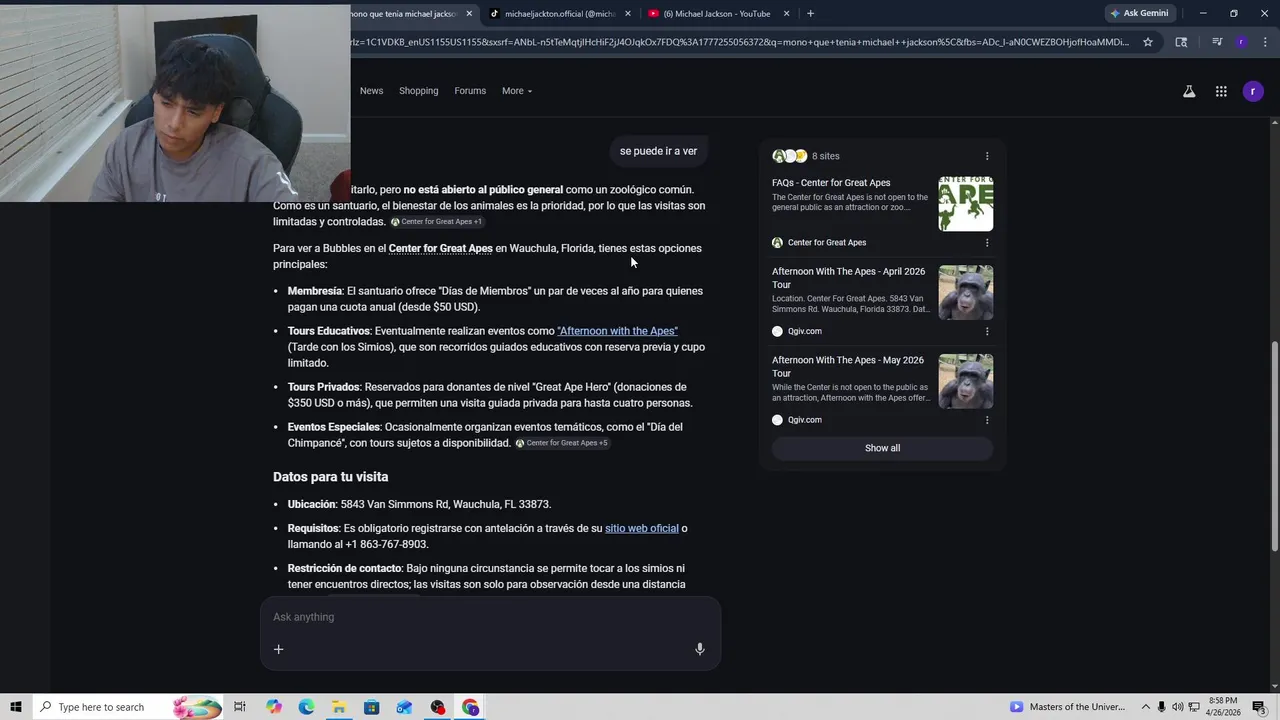
Task: Click the plus attach button in chat box
Action: pos(278,649)
